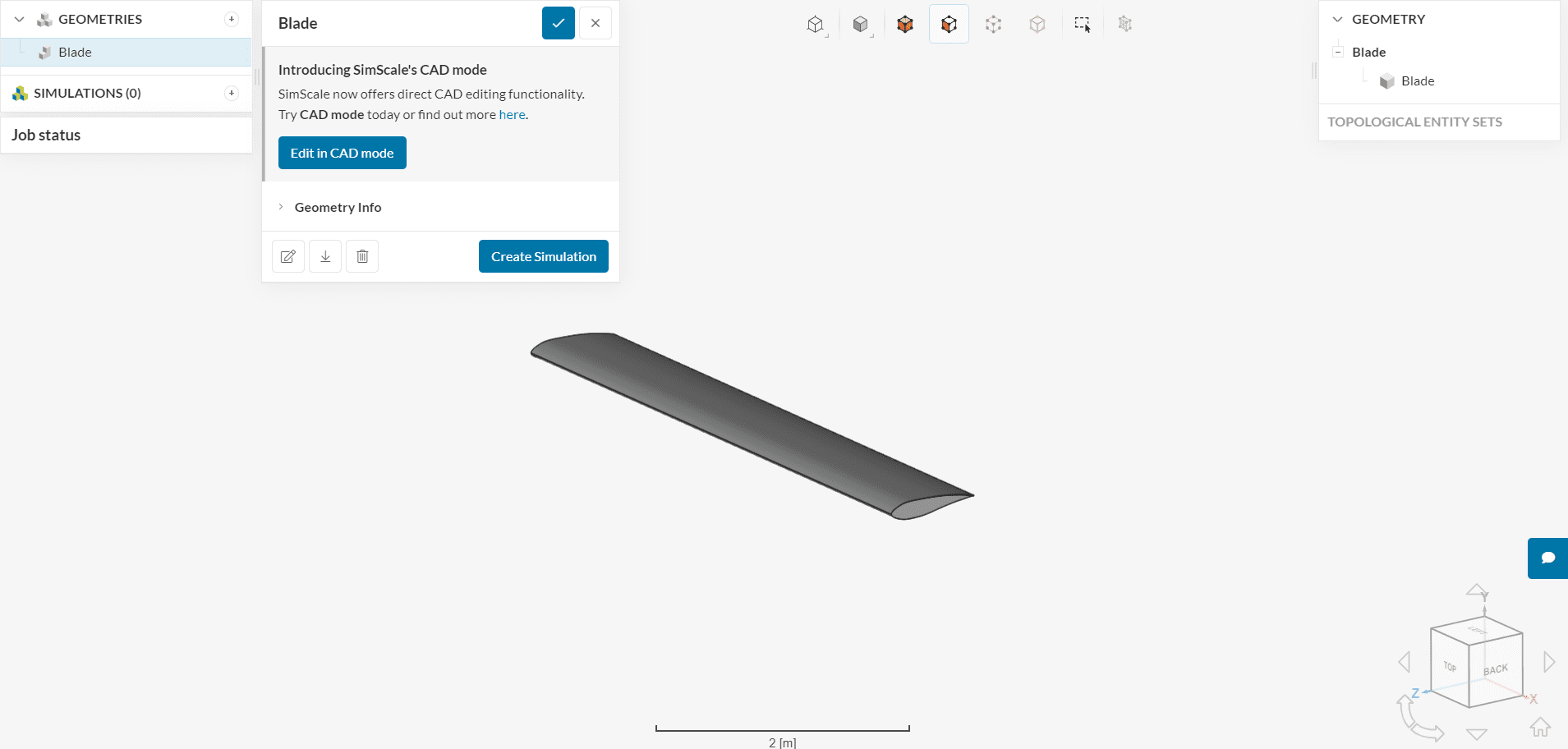Collapse the Blade node in geometry tree
Viewport: 1568px width, 749px height.
[x=1338, y=52]
